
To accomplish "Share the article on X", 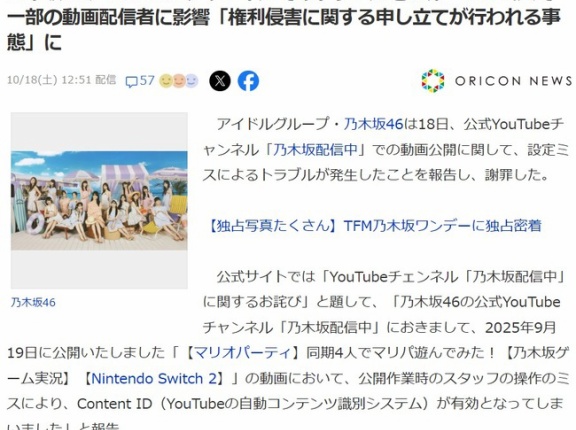I will point(220,81).
